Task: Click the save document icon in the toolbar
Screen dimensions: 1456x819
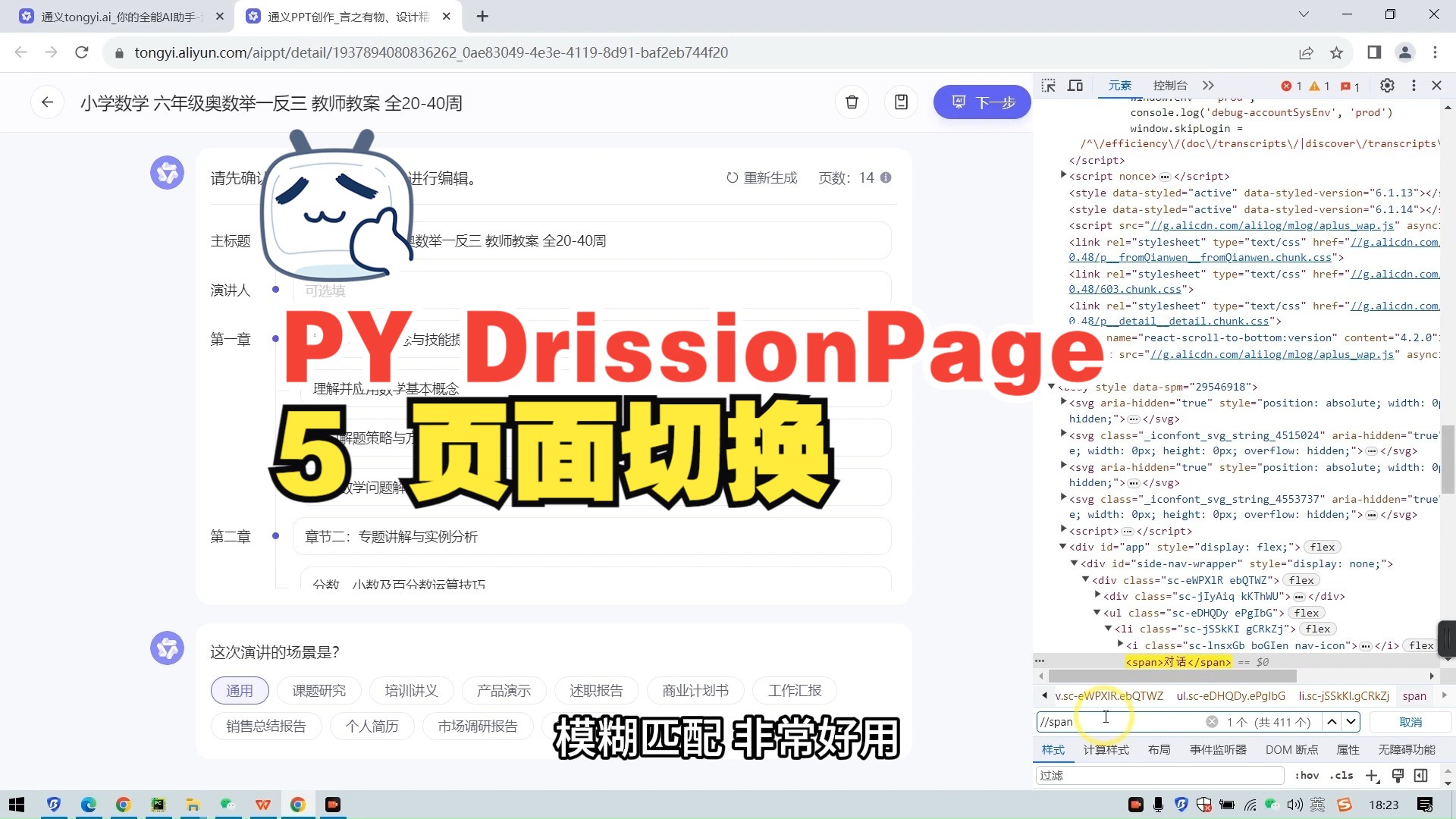Action: coord(901,102)
